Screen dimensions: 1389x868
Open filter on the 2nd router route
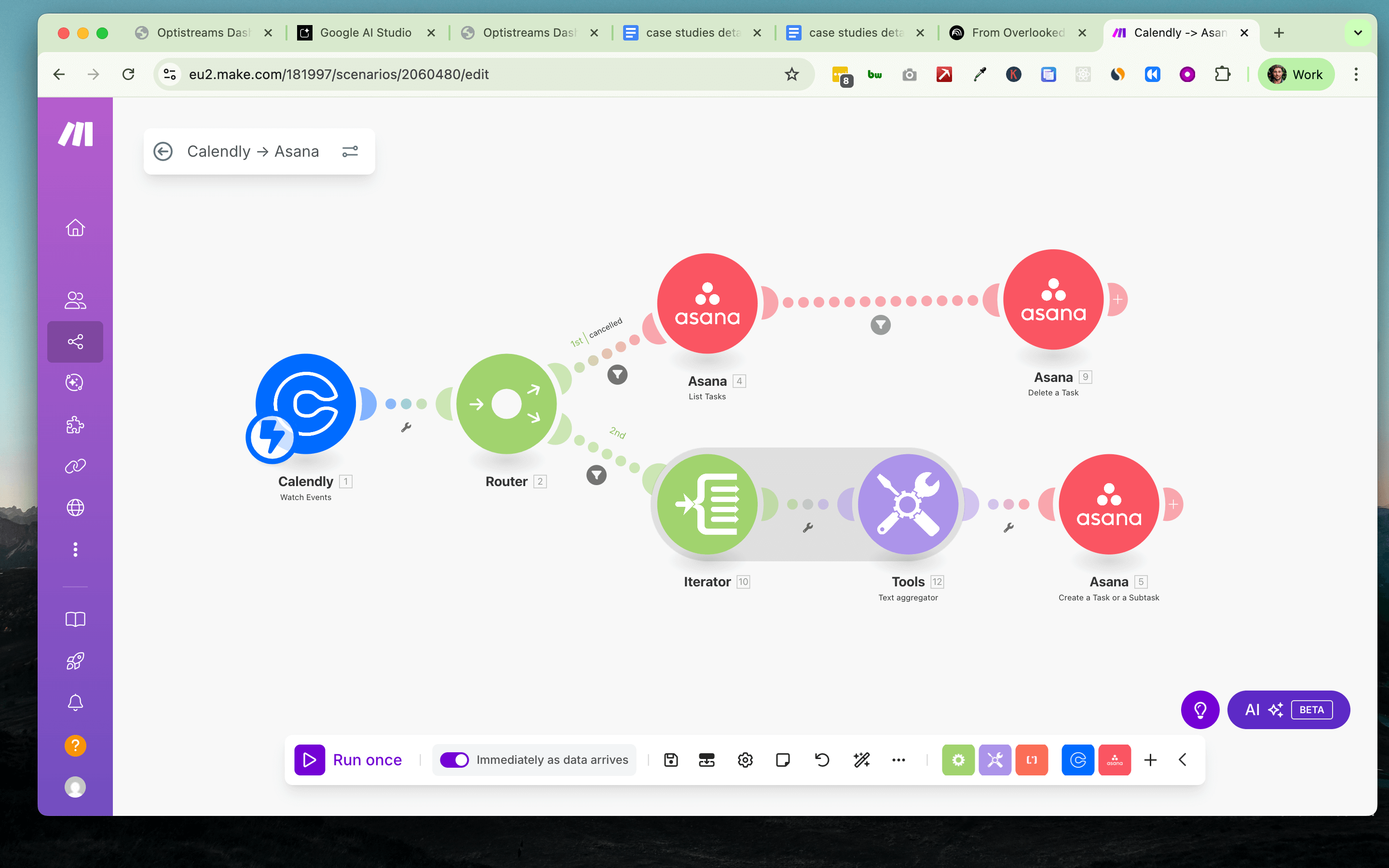[x=596, y=475]
